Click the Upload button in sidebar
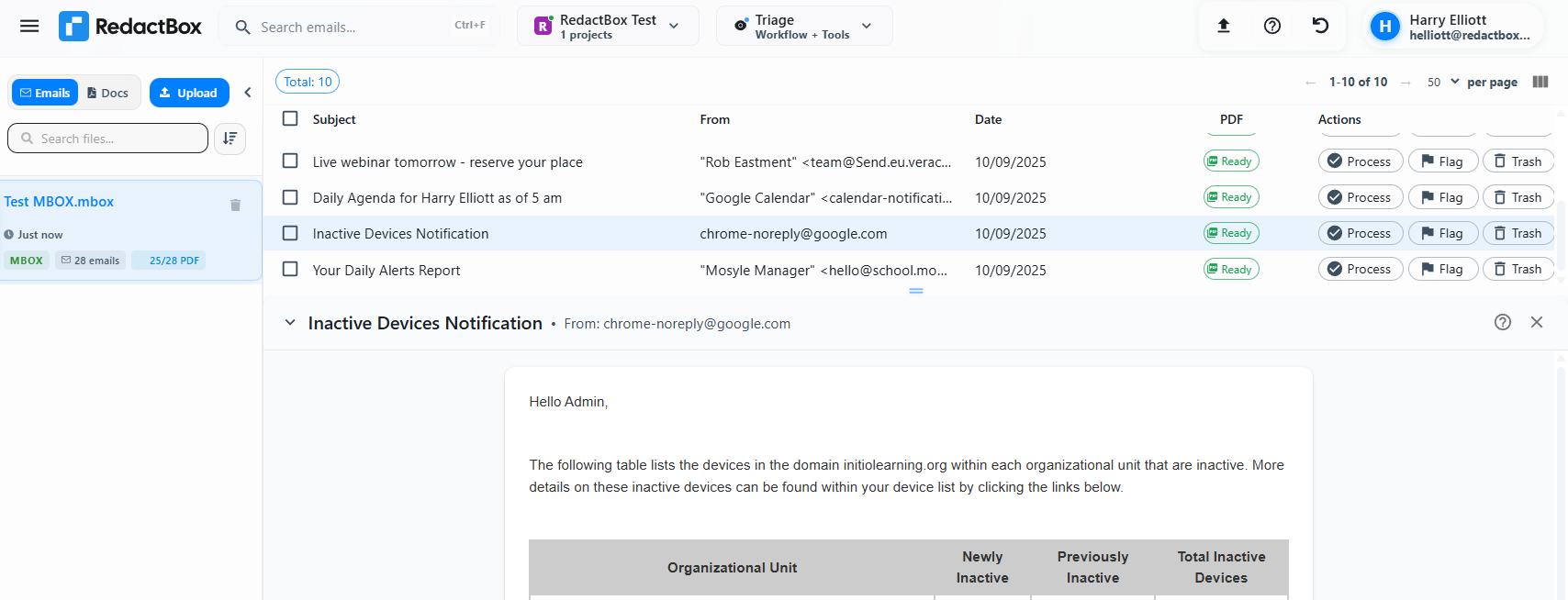This screenshot has height=600, width=1568. pyautogui.click(x=189, y=93)
